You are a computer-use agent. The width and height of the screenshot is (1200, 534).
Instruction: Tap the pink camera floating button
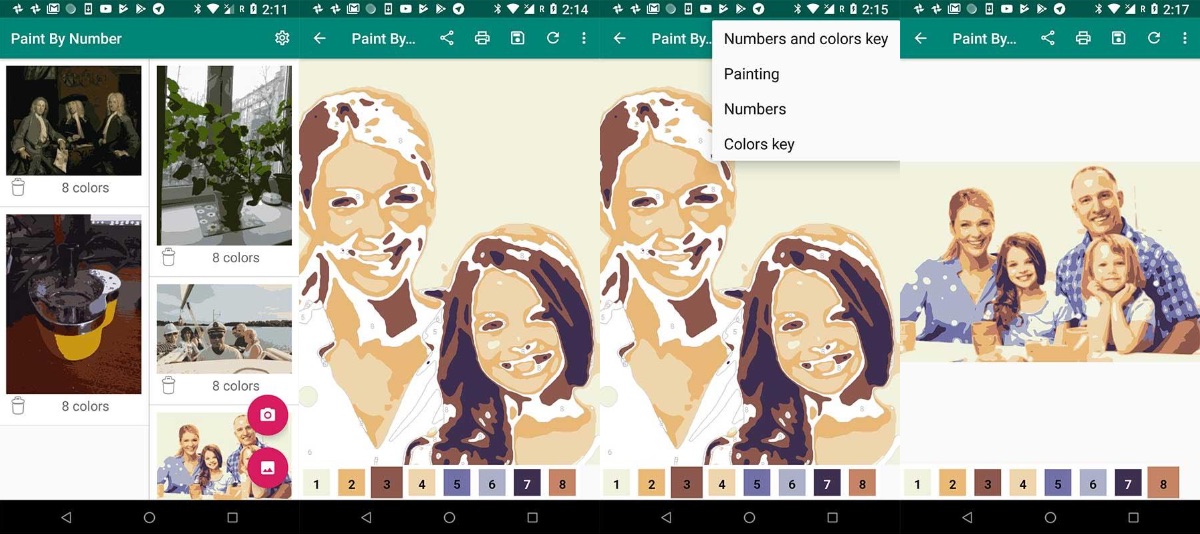click(267, 415)
